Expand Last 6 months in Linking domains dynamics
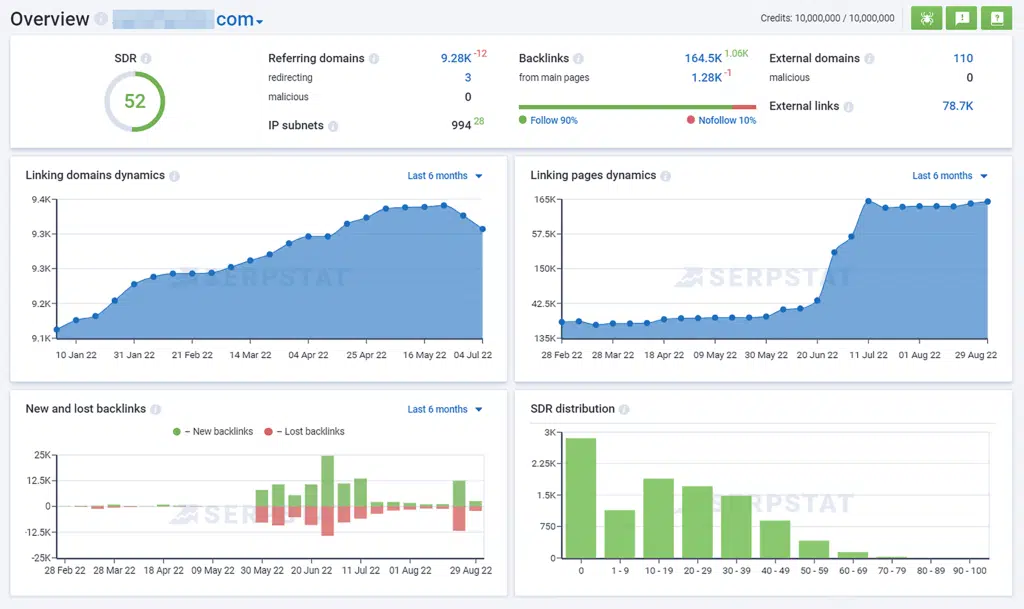 tap(445, 176)
